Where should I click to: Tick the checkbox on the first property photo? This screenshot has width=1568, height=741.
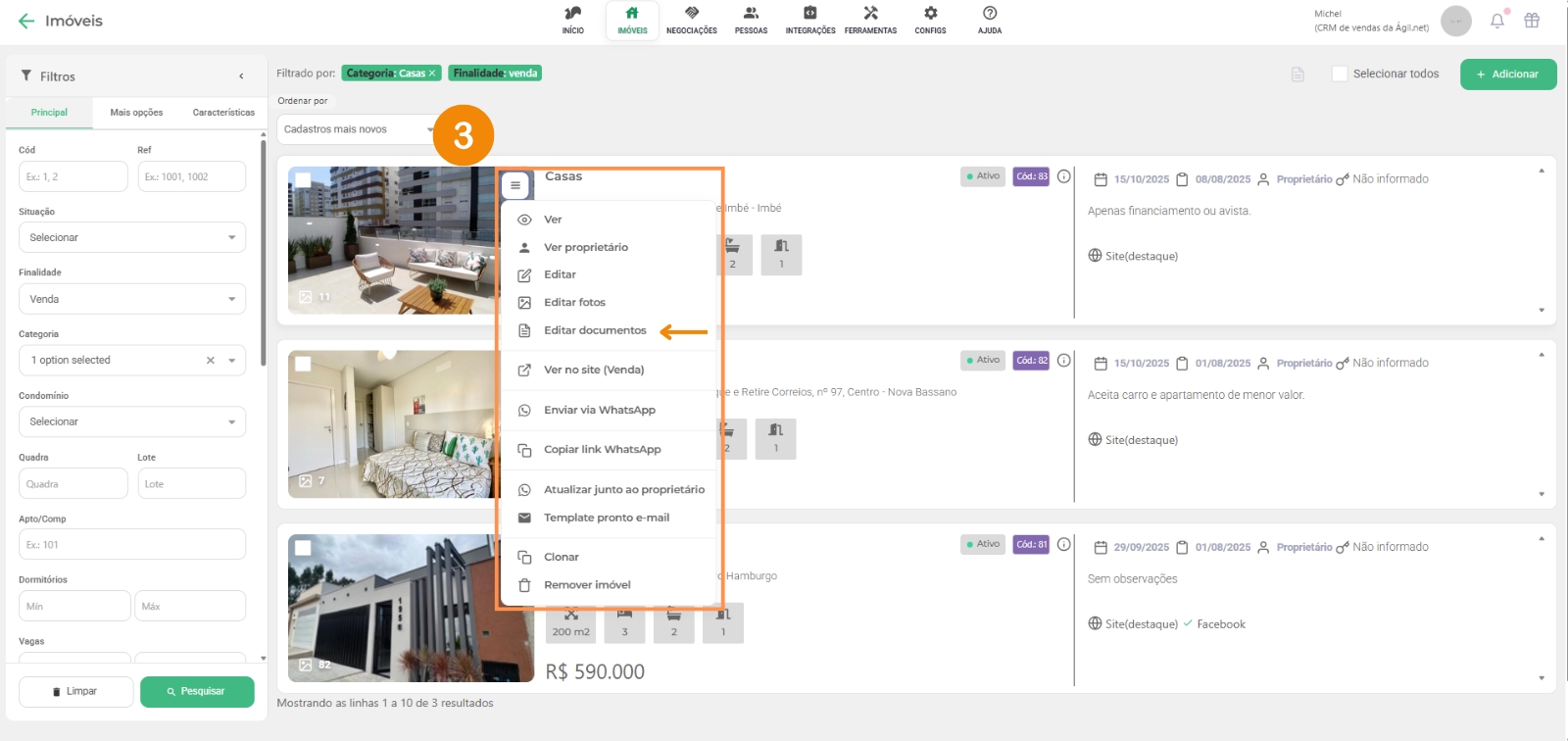tap(304, 180)
